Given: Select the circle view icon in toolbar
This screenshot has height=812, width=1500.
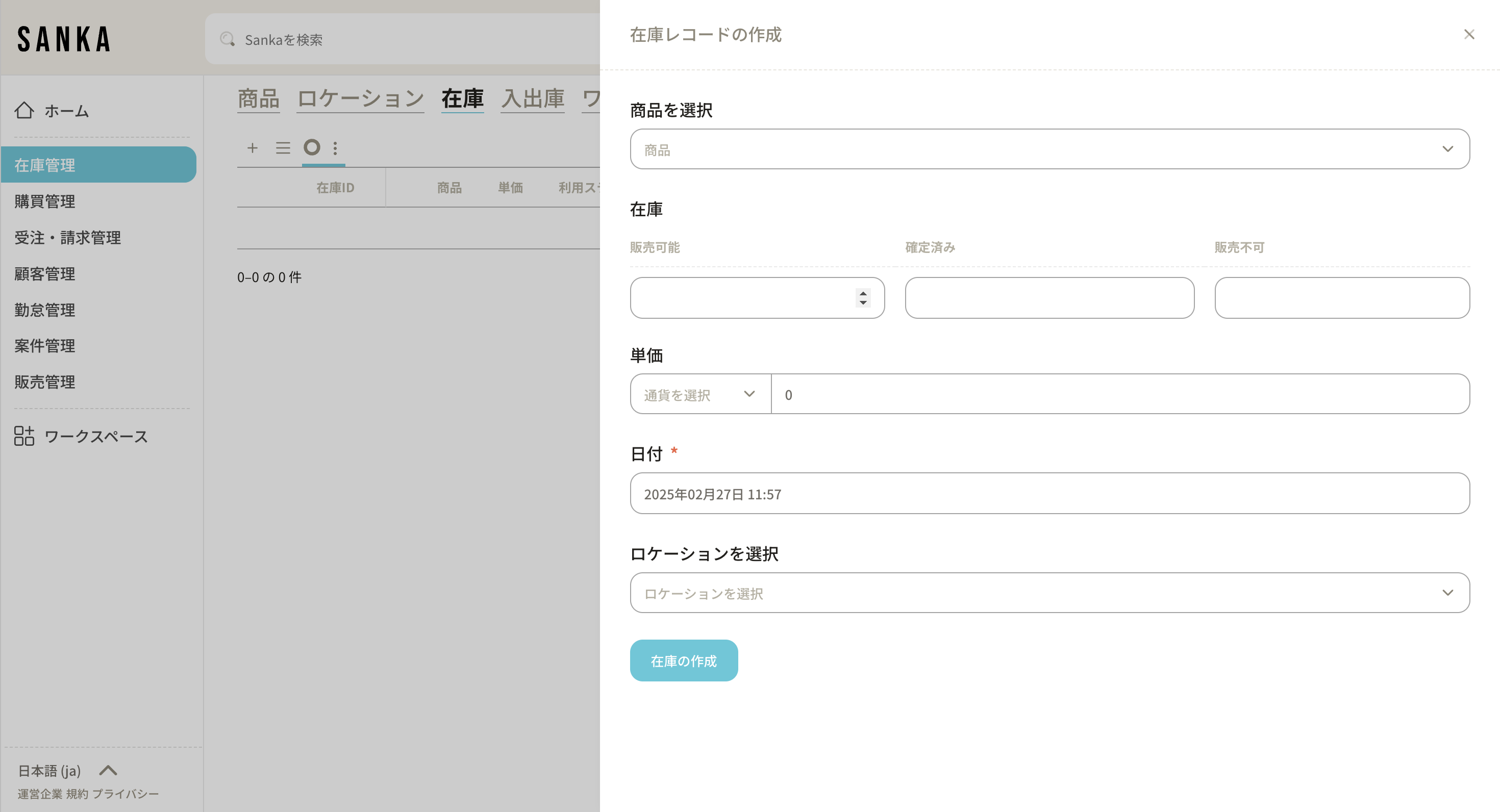Looking at the screenshot, I should pyautogui.click(x=312, y=147).
